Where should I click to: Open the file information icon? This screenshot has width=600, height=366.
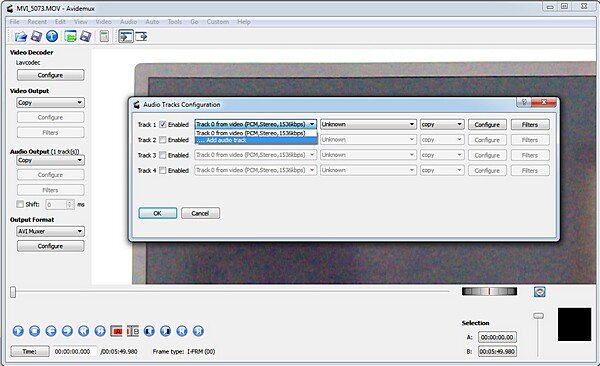[x=52, y=36]
